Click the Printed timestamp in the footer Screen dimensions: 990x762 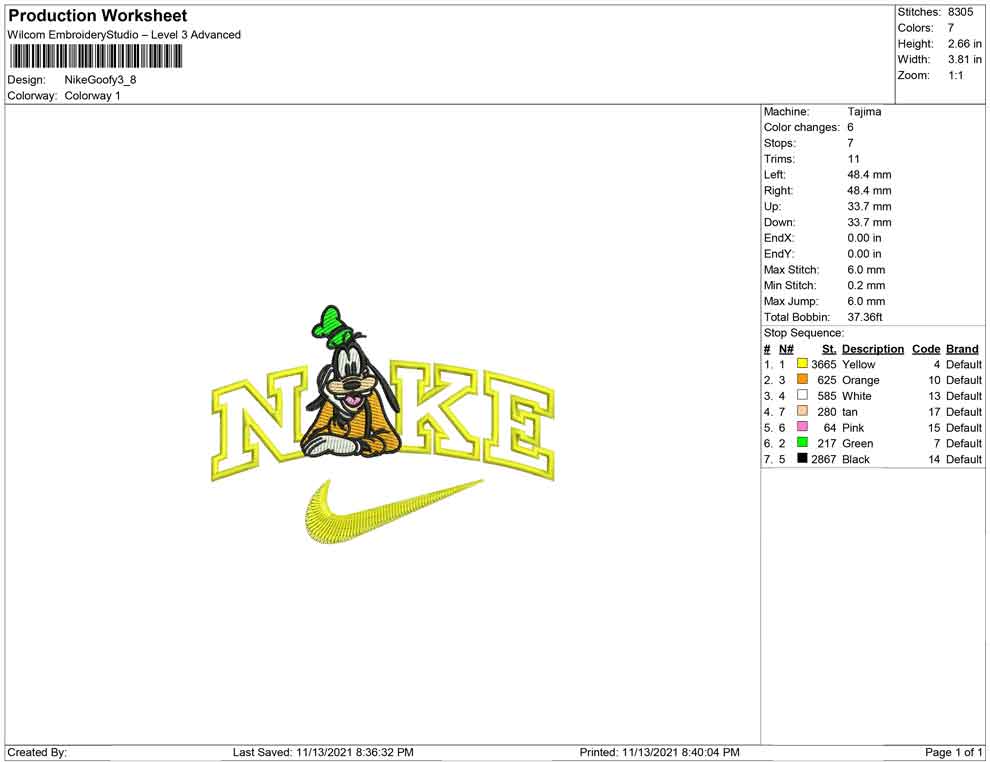point(659,752)
